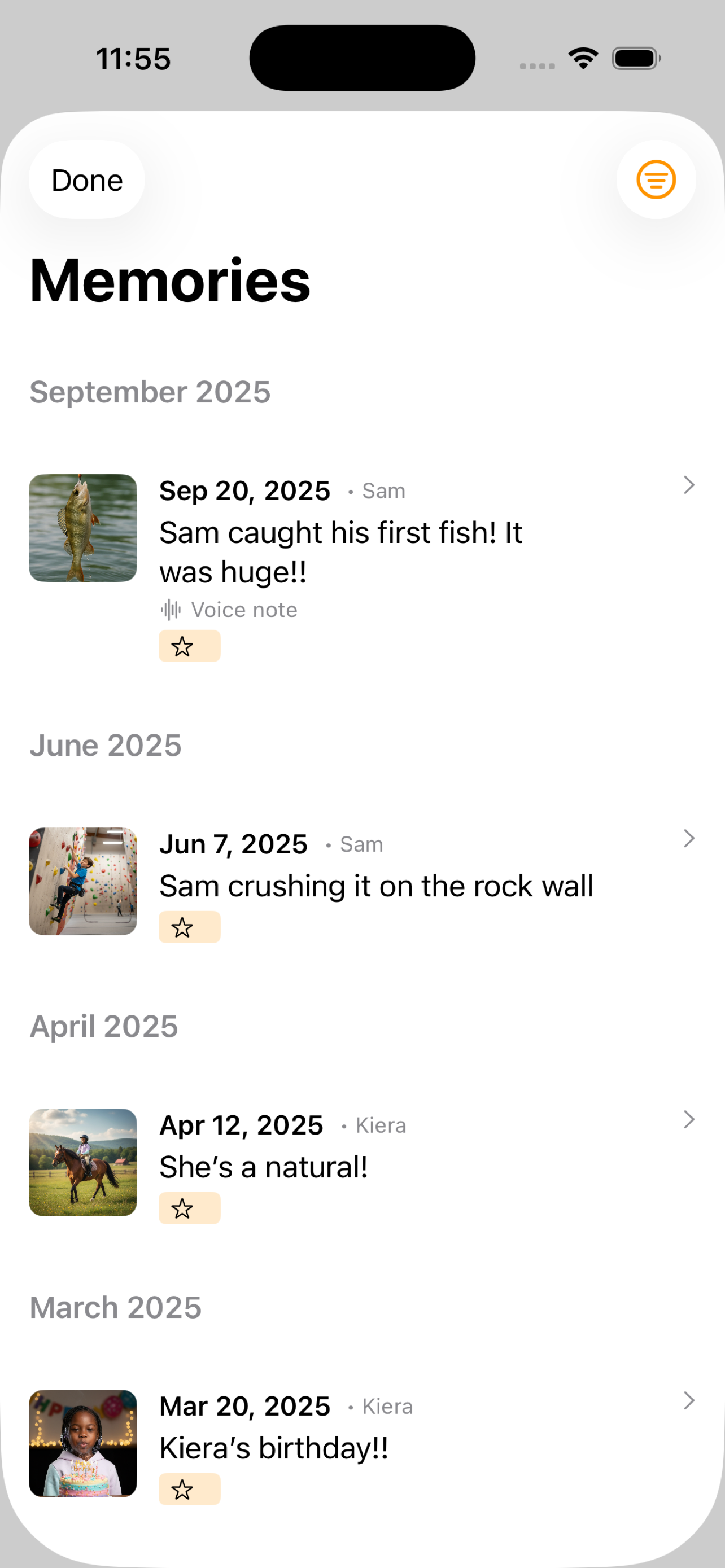Image resolution: width=725 pixels, height=1568 pixels.
Task: Open "Kiera's birthday!!" memory text
Action: point(273,1448)
